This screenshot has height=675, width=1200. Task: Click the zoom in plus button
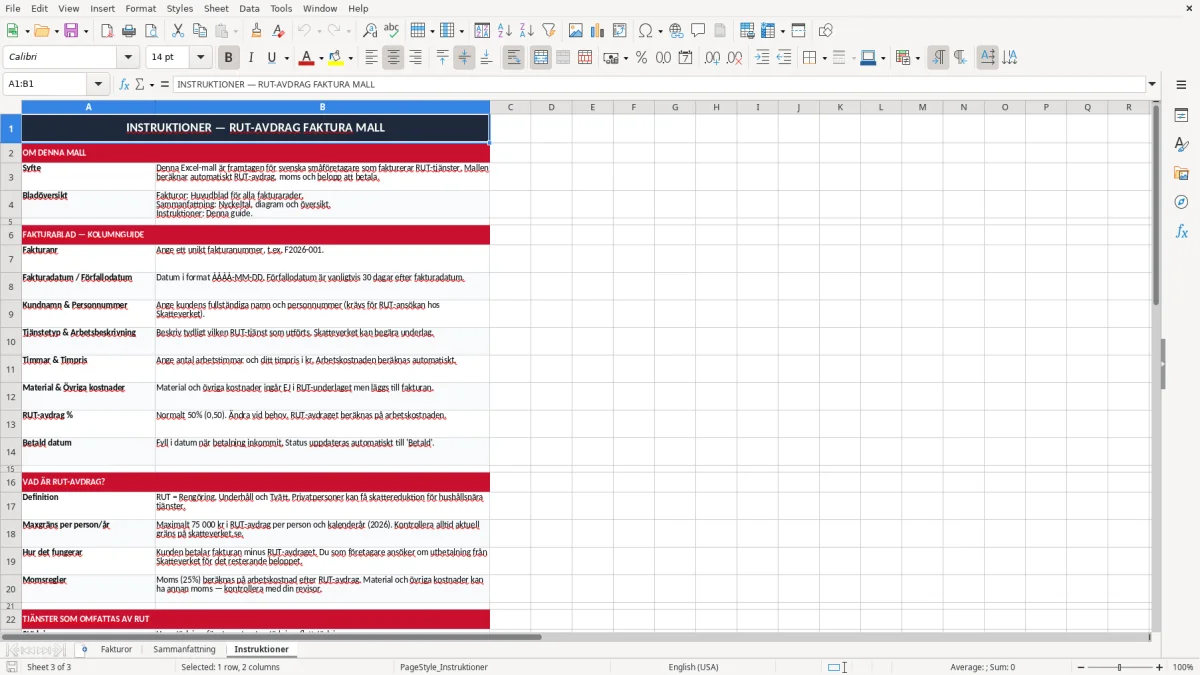pos(1160,667)
